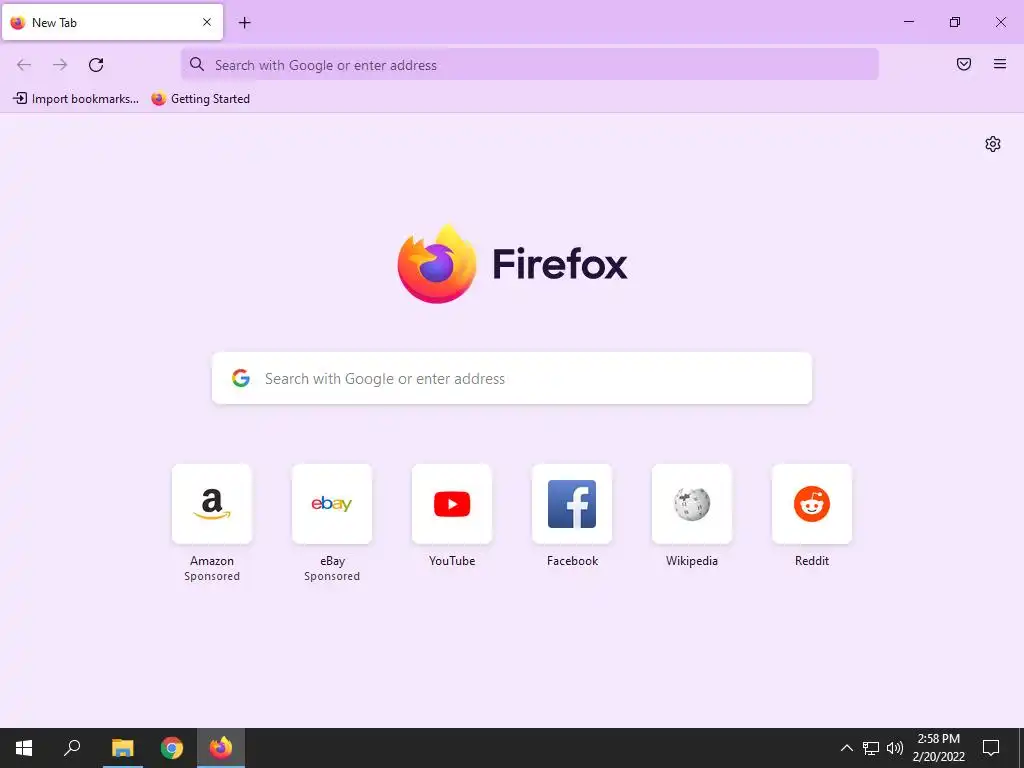
Task: Reload the current page
Action: [x=96, y=65]
